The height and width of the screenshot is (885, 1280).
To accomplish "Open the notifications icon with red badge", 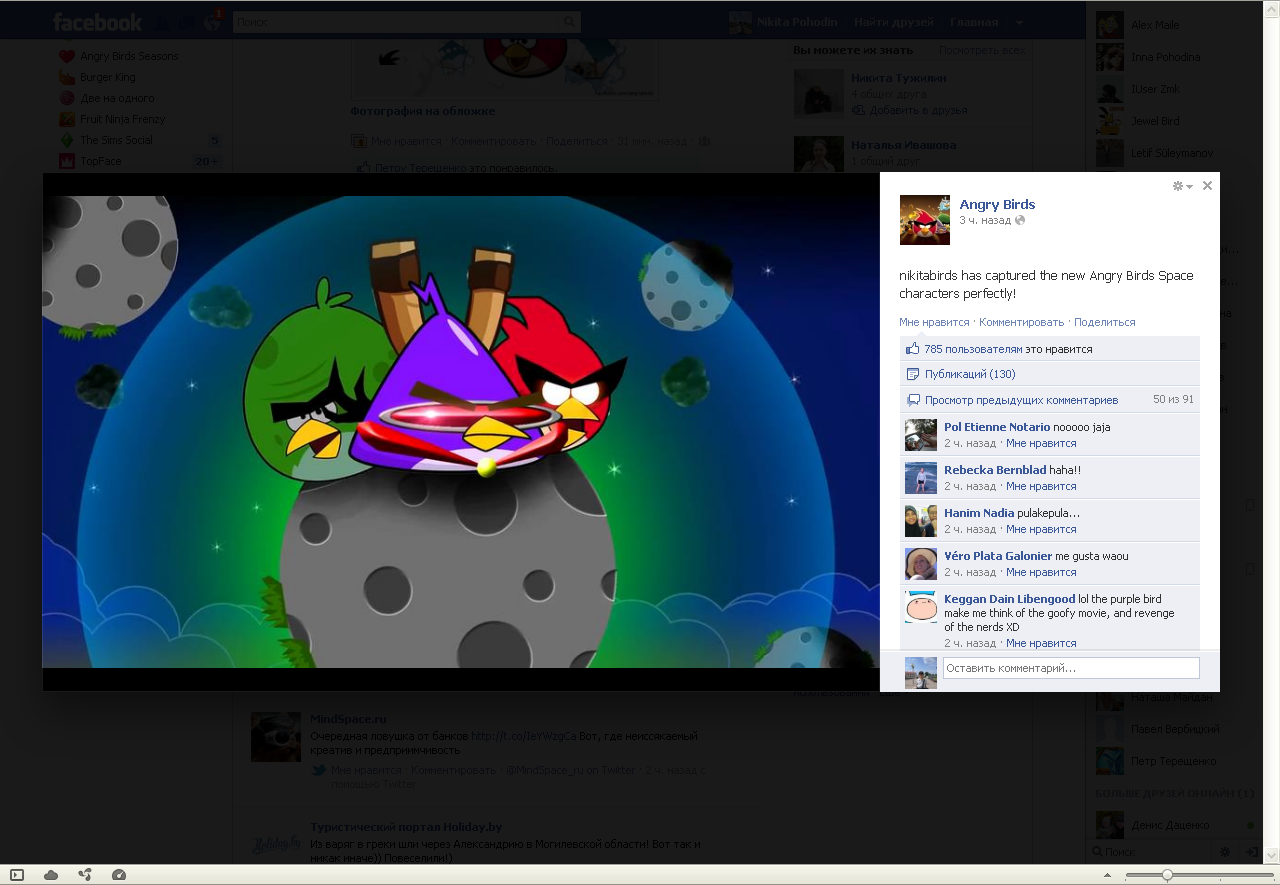I will pyautogui.click(x=214, y=19).
